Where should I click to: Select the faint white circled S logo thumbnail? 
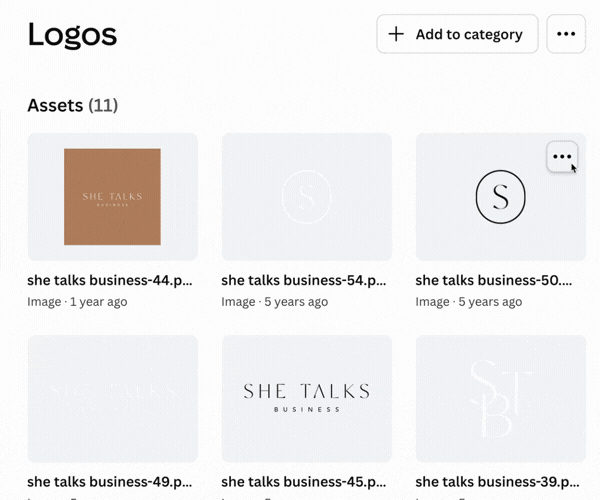click(306, 196)
